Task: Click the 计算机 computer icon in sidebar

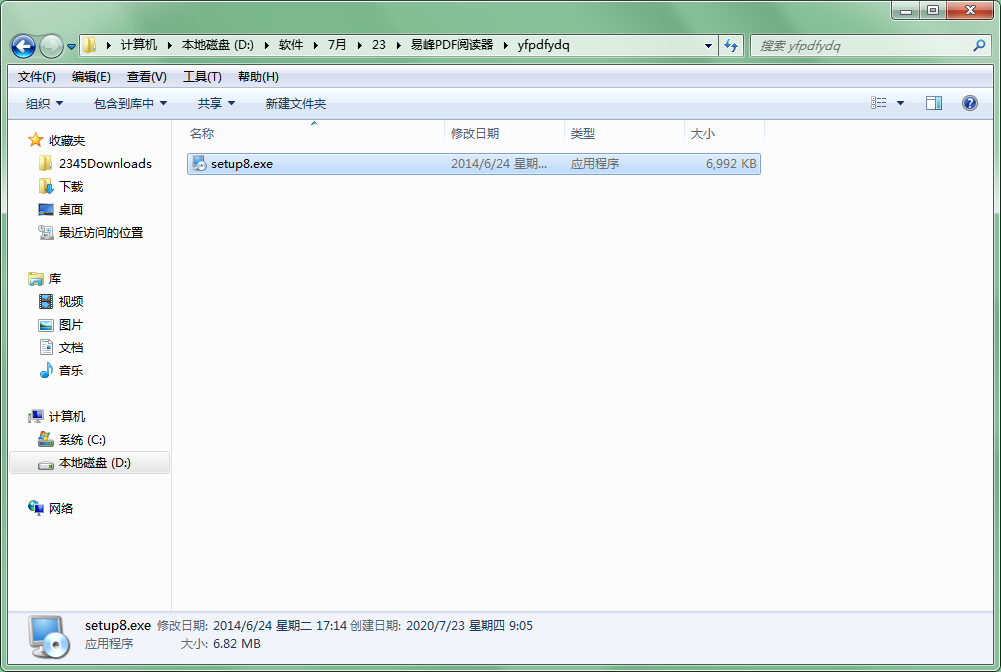Action: click(x=36, y=416)
